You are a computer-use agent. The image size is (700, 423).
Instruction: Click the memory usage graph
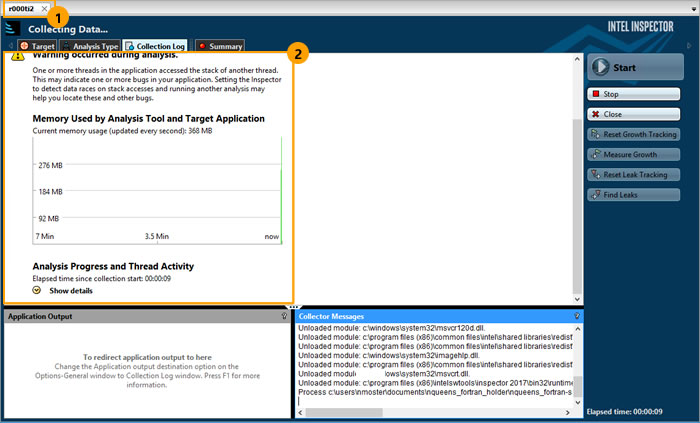point(157,191)
